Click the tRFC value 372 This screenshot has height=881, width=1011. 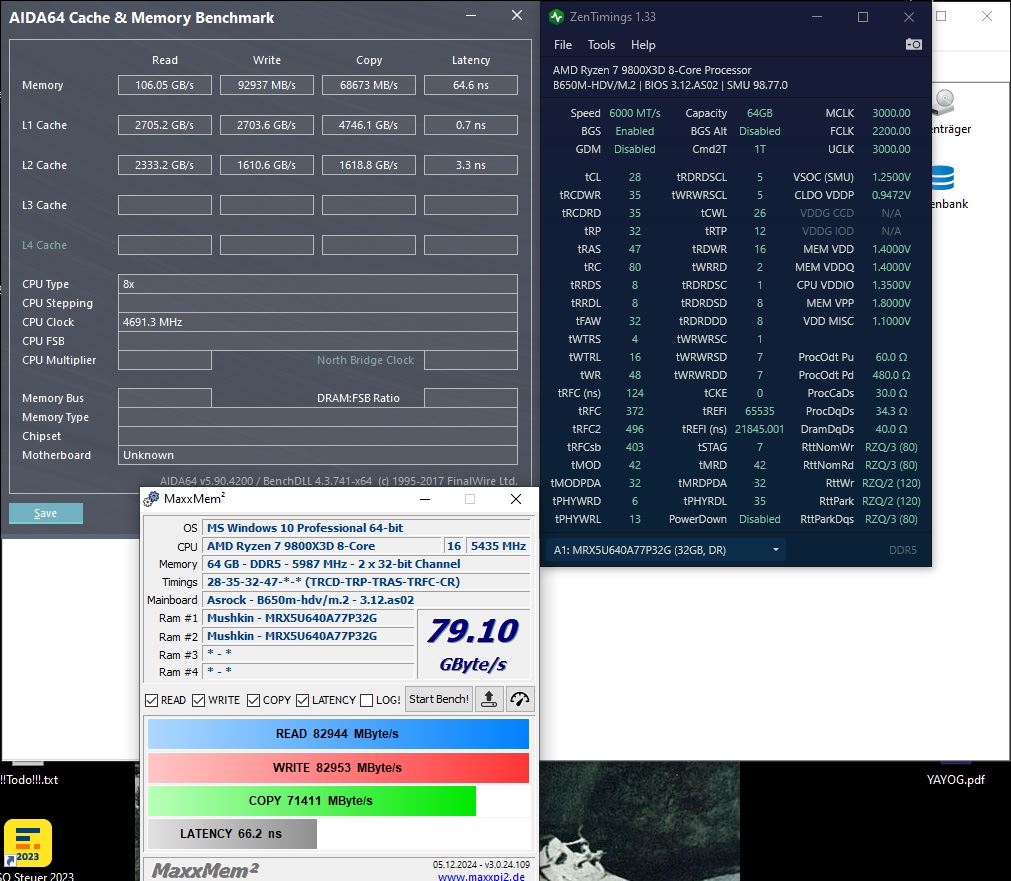pos(634,411)
